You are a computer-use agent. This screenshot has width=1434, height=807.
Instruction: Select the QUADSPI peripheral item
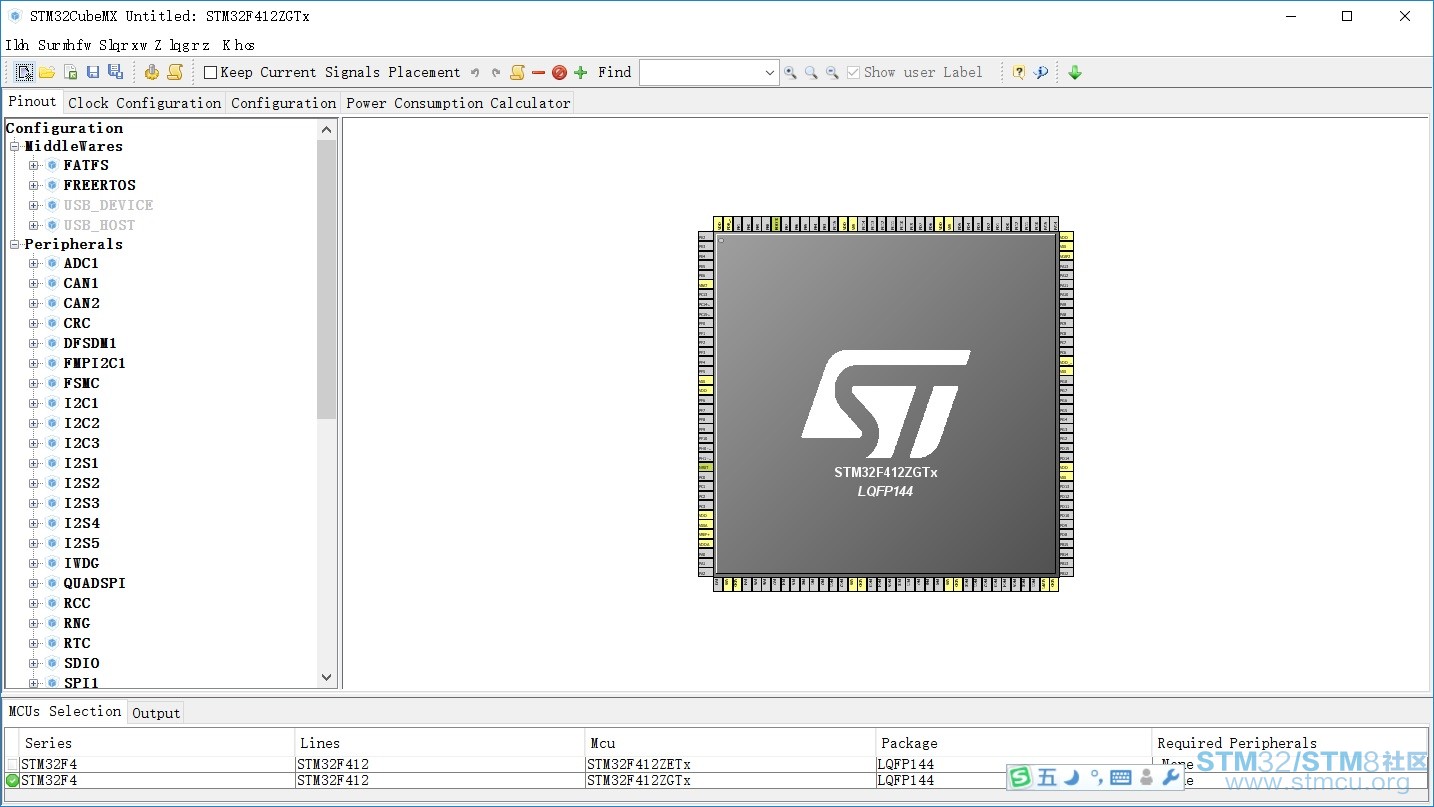95,583
